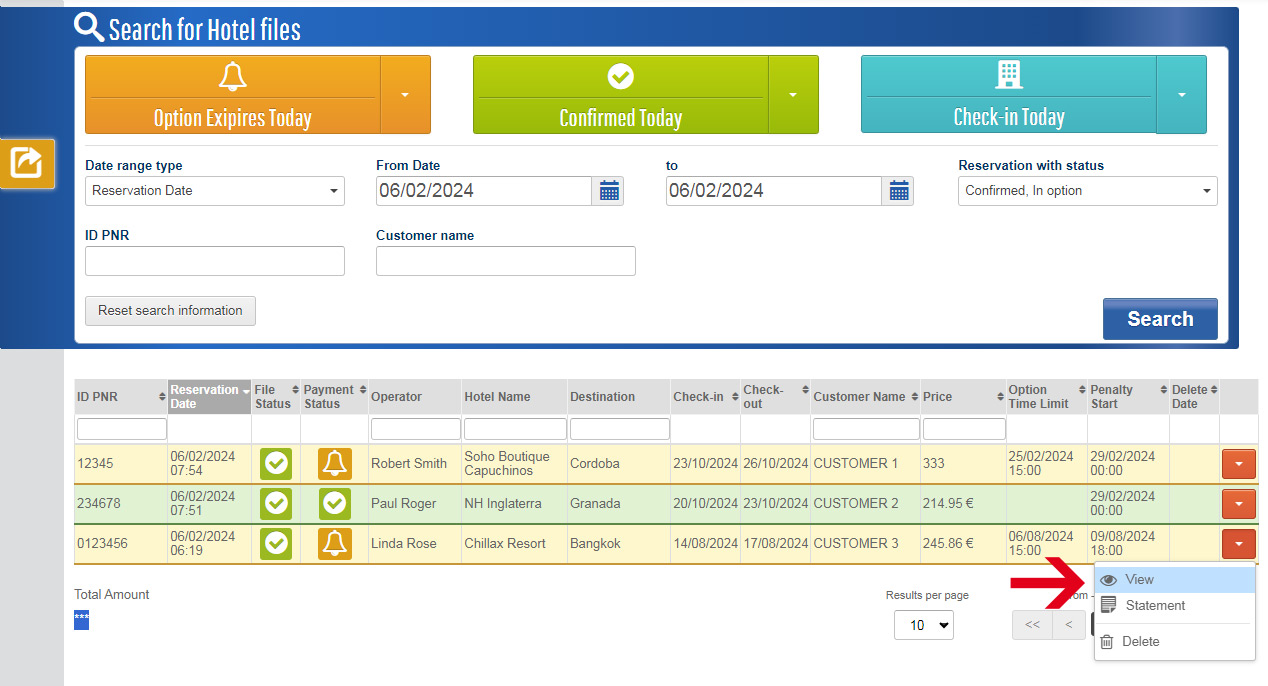Click the file status checkmark for Chillax Resort
This screenshot has height=686, width=1268.
pos(276,544)
